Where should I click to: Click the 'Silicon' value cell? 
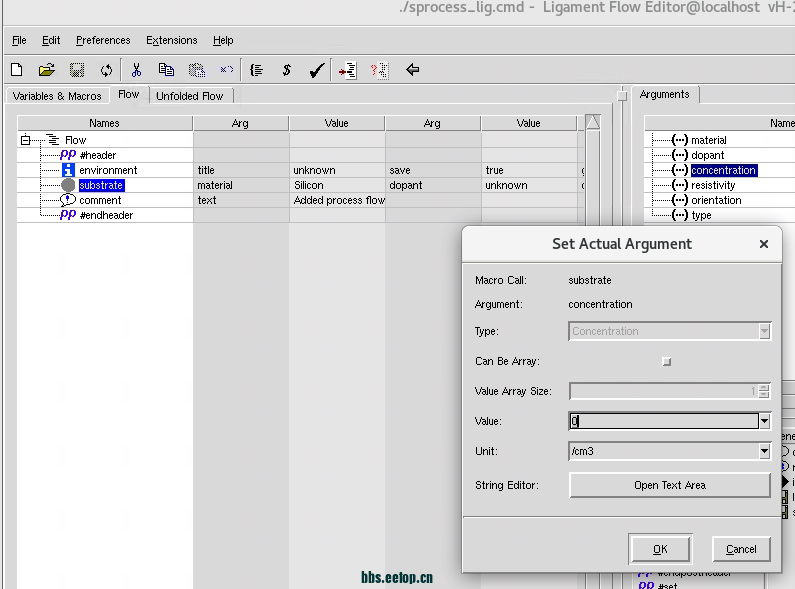point(337,185)
